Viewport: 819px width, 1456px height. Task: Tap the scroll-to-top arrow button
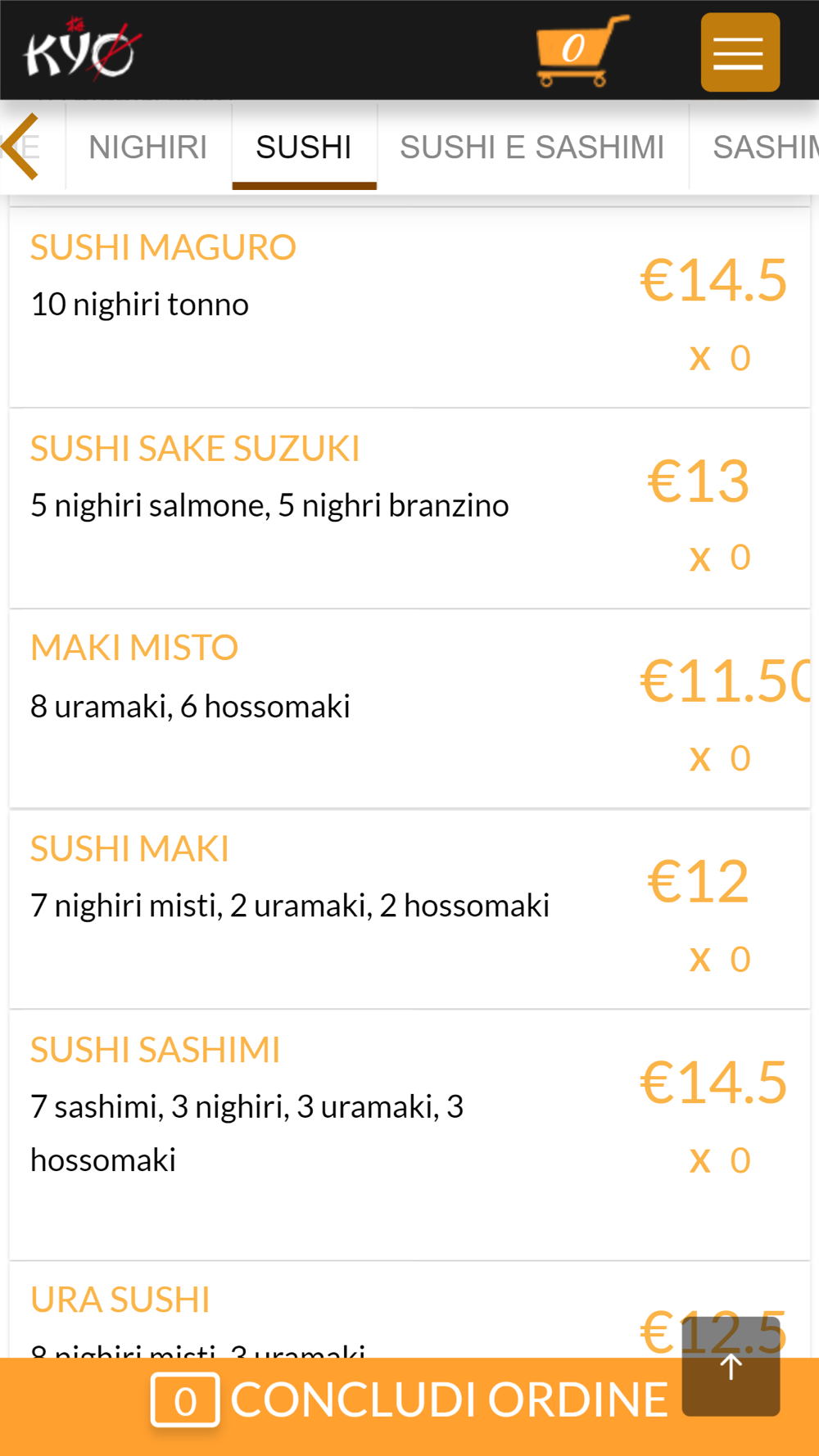tap(731, 1366)
